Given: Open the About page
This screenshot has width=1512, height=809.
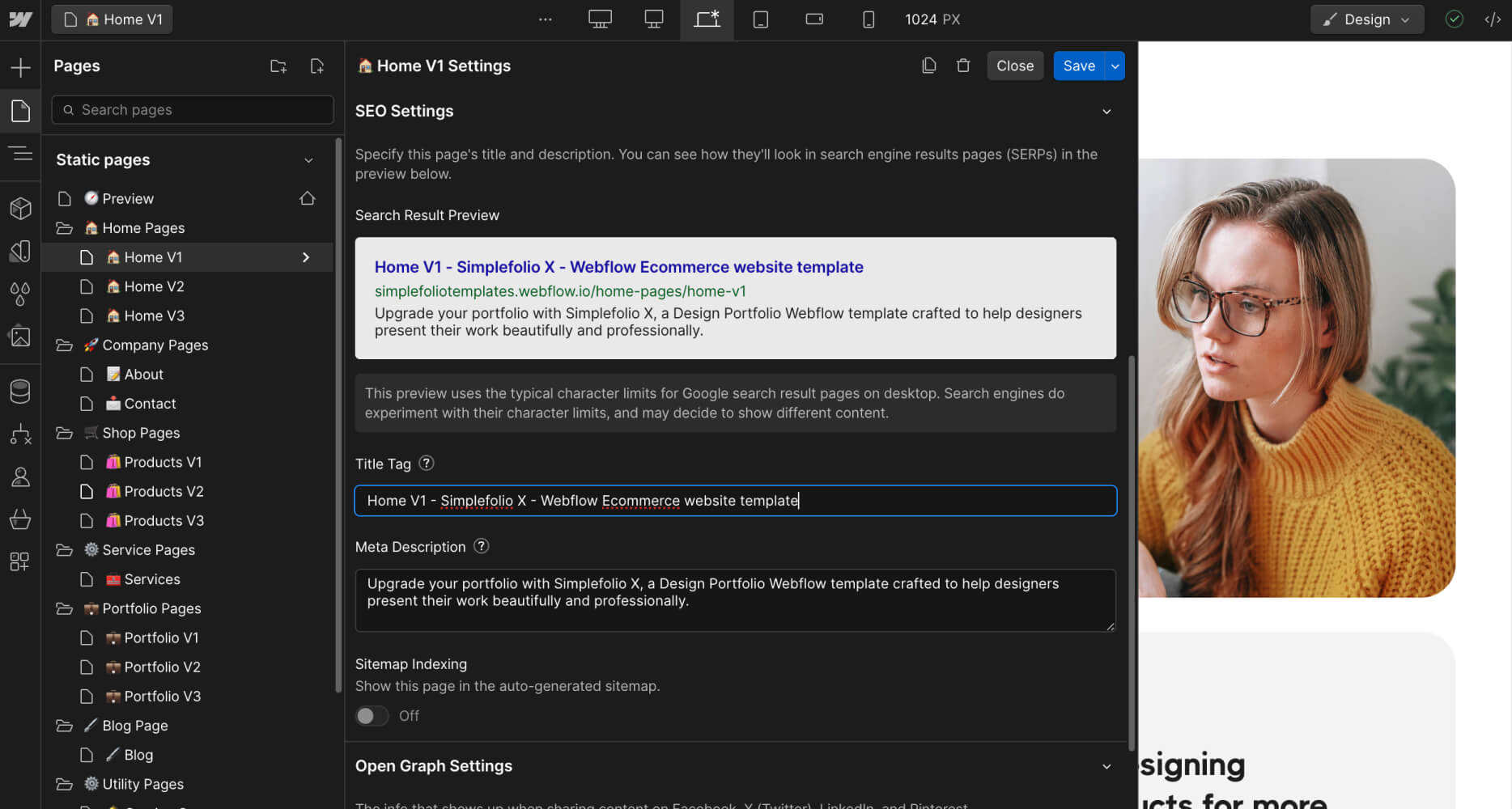Looking at the screenshot, I should 187,375.
